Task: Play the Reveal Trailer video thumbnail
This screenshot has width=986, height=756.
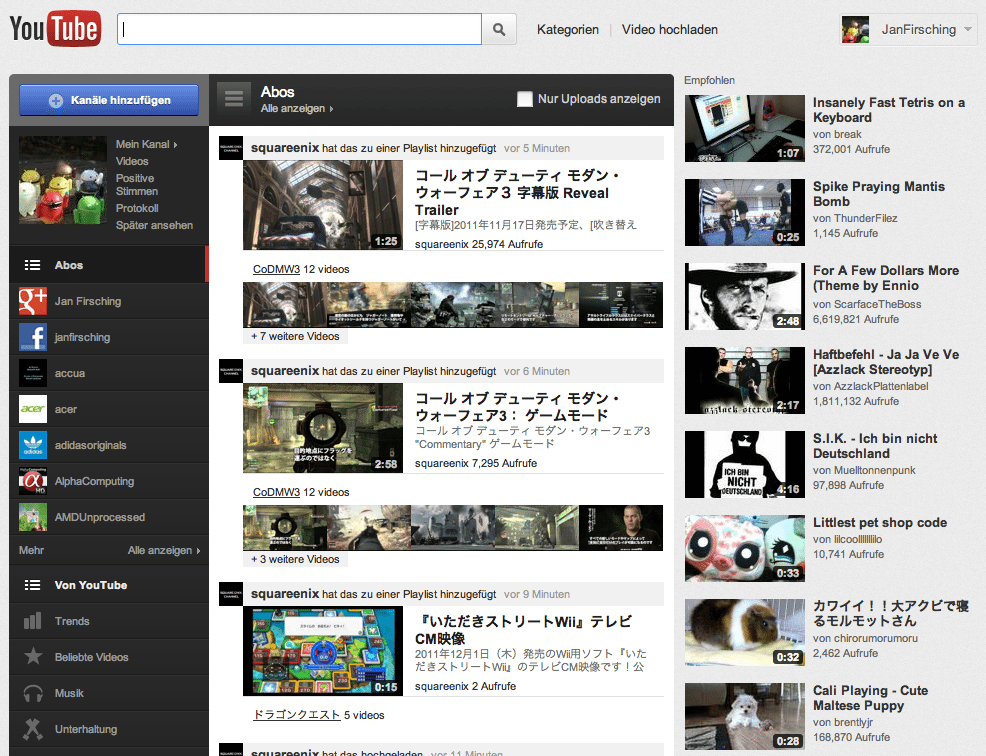Action: pyautogui.click(x=323, y=205)
